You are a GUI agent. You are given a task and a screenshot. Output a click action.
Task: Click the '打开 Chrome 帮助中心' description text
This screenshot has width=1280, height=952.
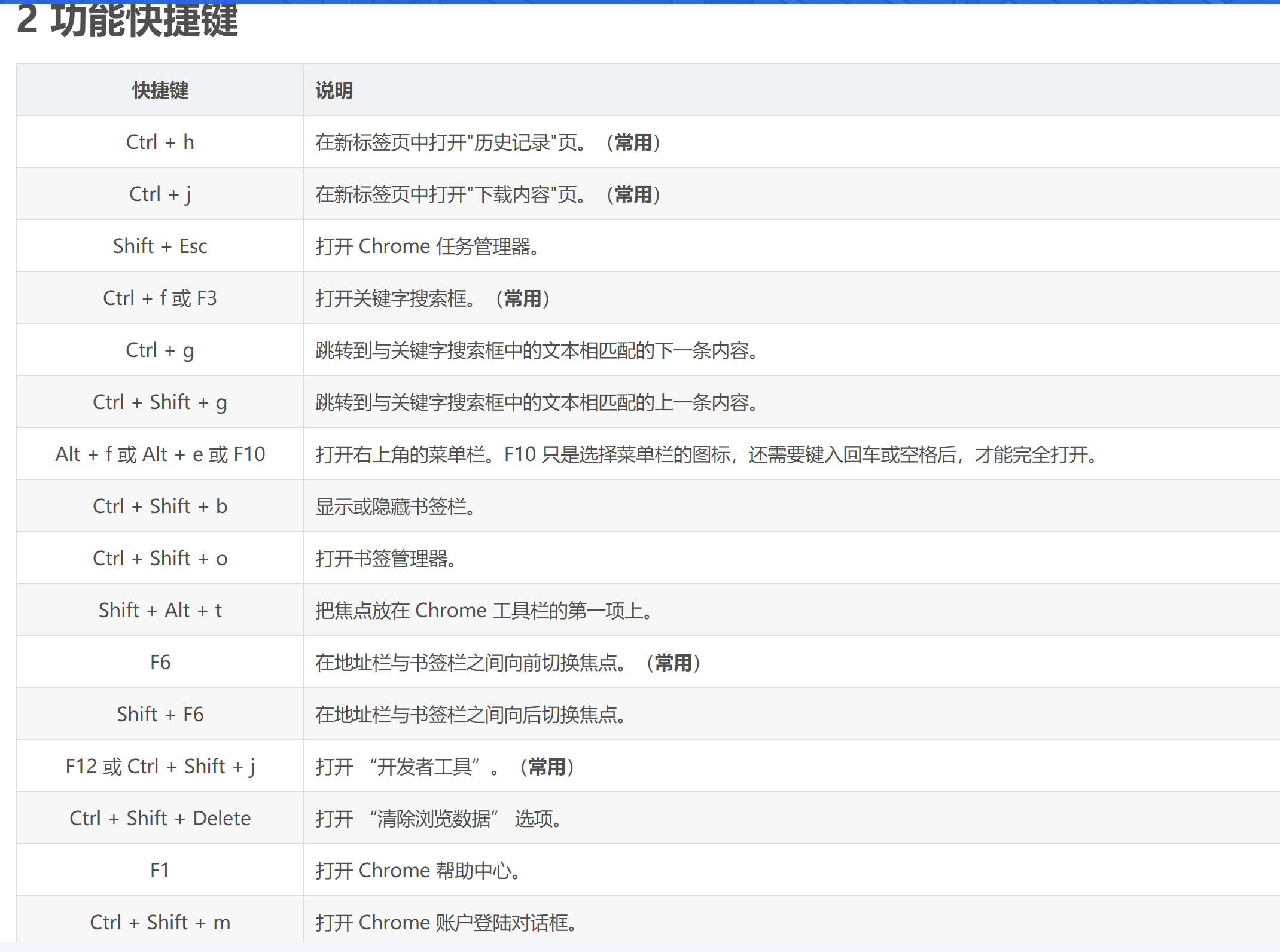click(x=417, y=871)
